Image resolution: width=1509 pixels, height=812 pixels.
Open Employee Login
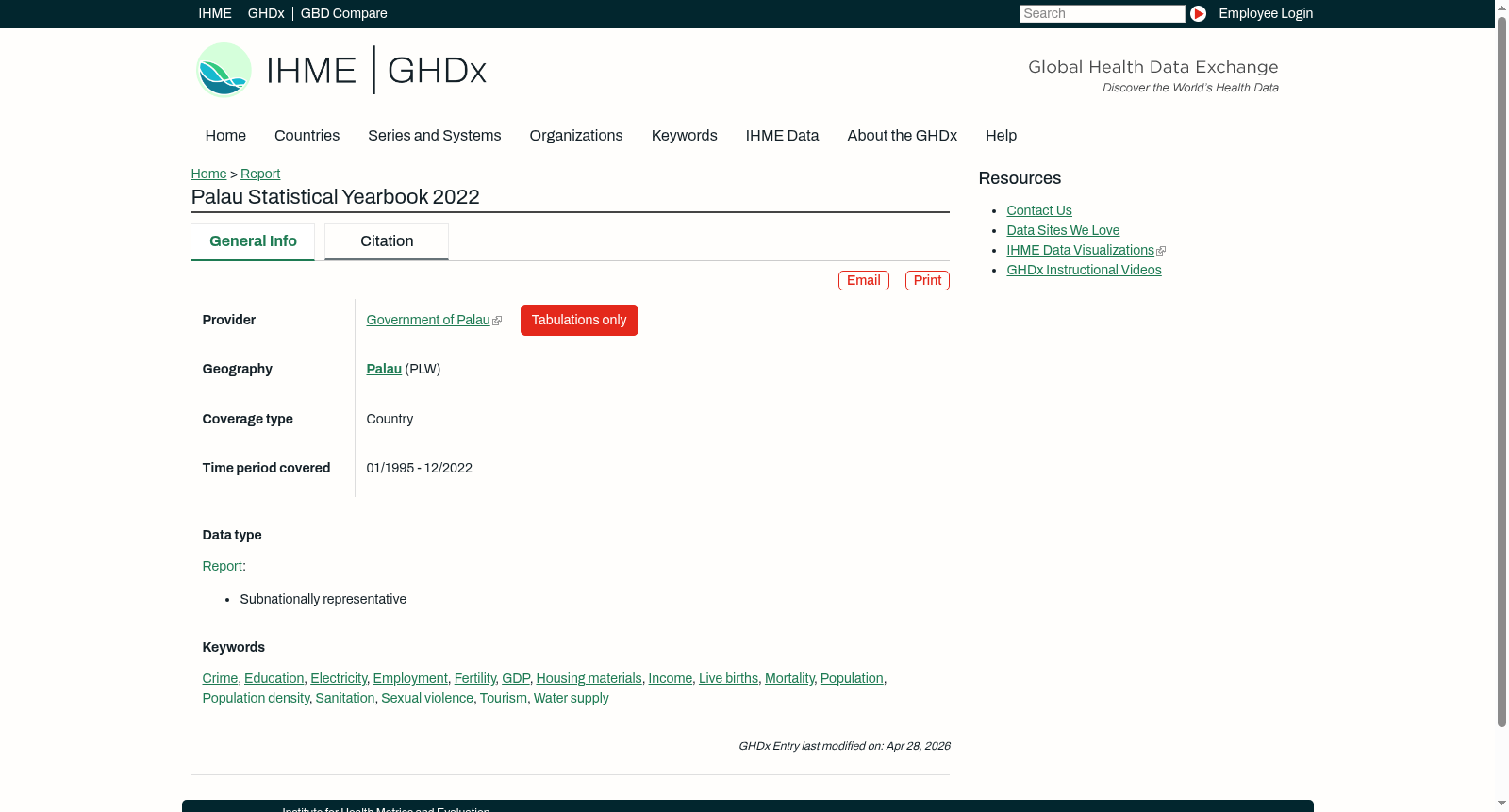click(1266, 13)
